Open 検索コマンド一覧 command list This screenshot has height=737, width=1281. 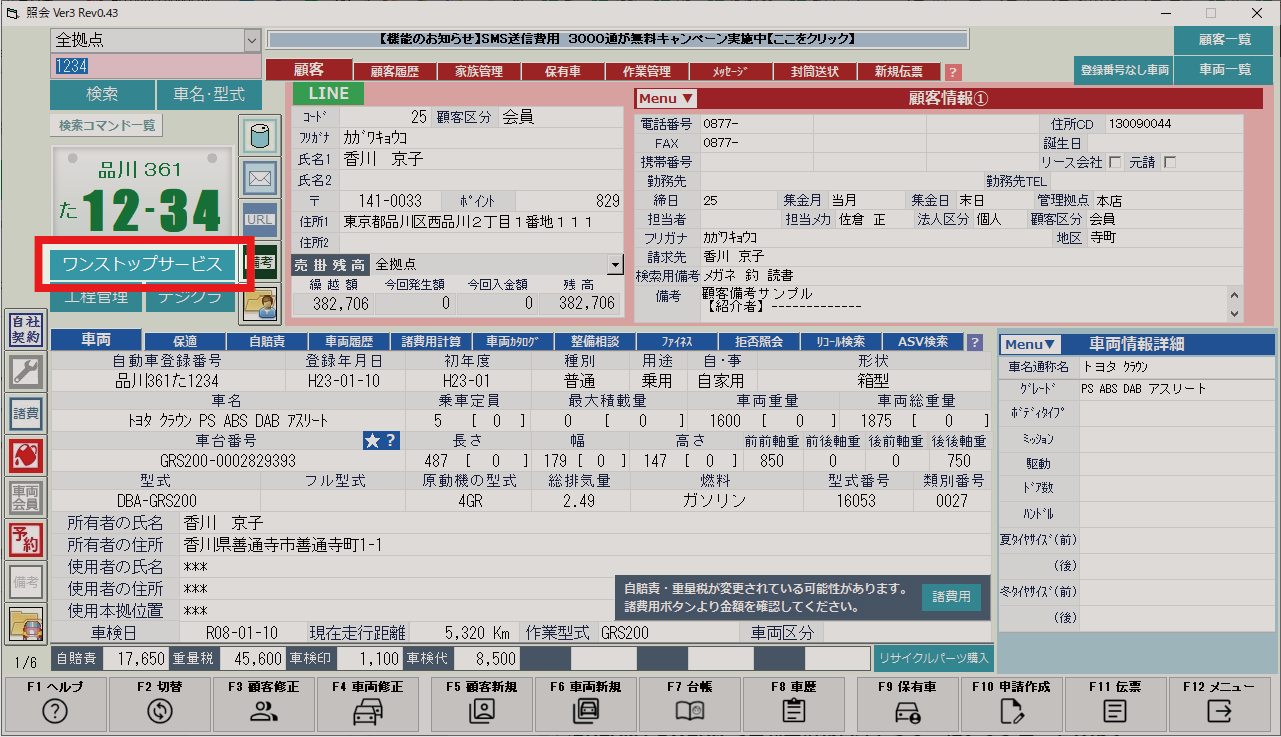point(107,126)
